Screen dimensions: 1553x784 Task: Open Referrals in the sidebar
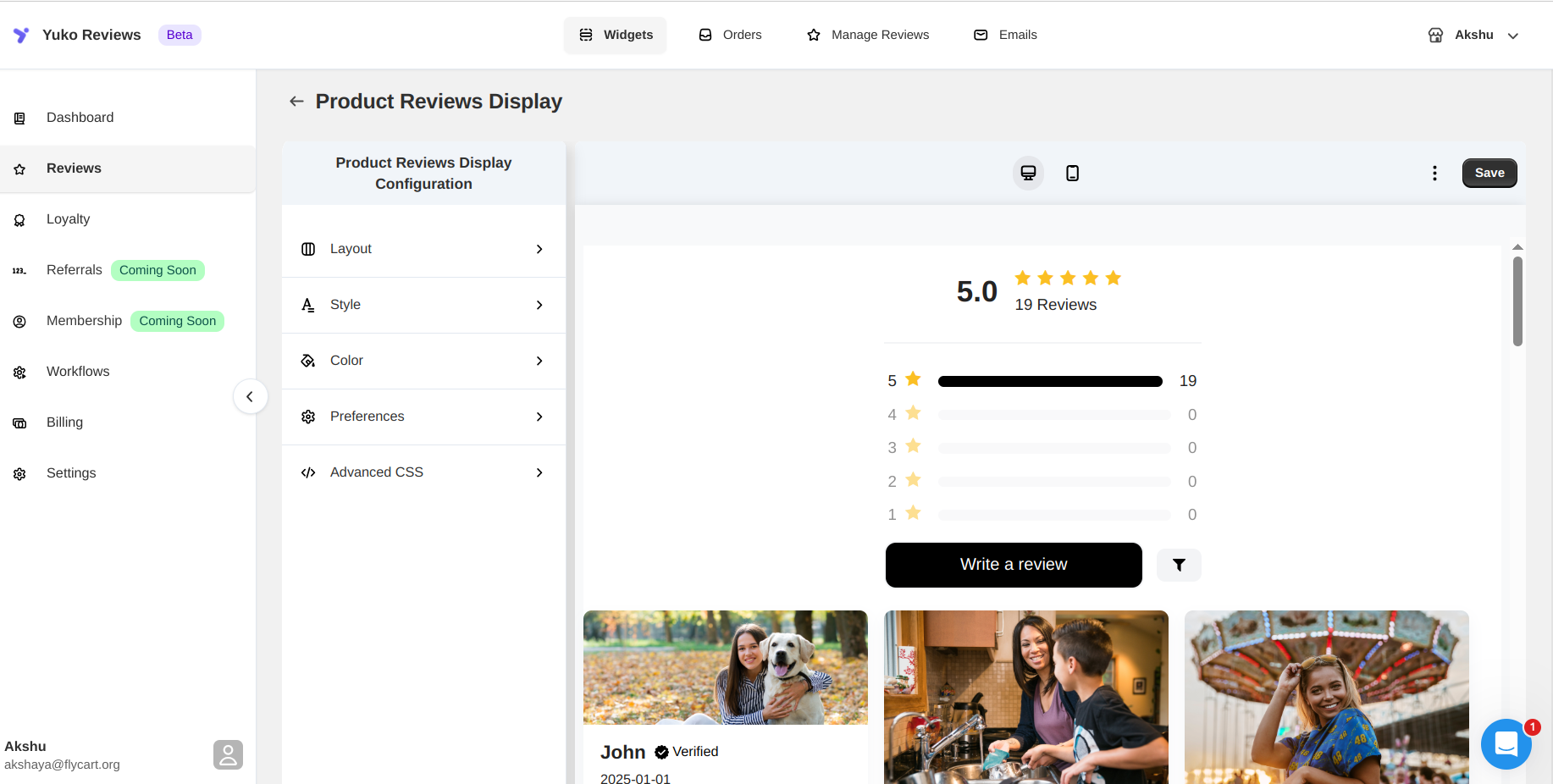127,270
